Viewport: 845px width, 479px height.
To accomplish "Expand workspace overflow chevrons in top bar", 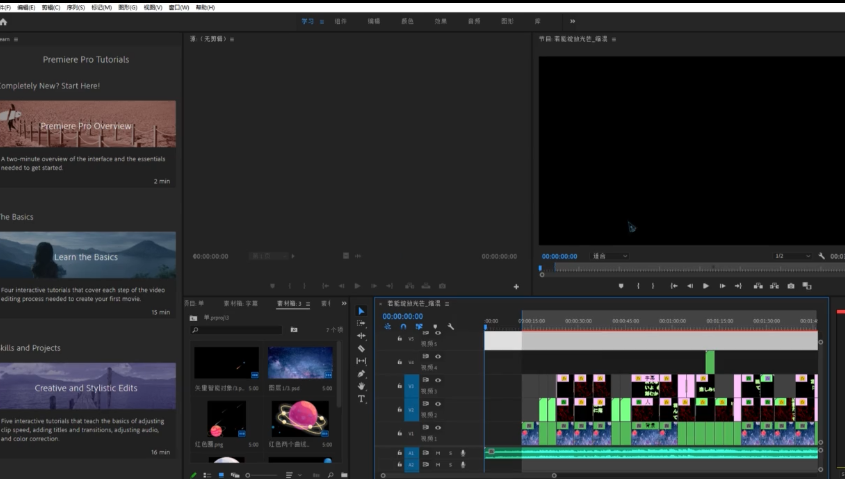I will pos(572,22).
